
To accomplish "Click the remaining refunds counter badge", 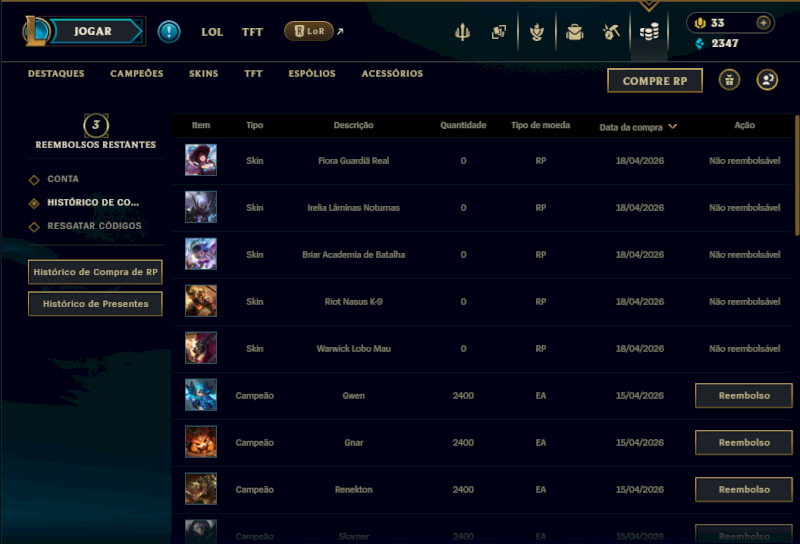I will [96, 125].
